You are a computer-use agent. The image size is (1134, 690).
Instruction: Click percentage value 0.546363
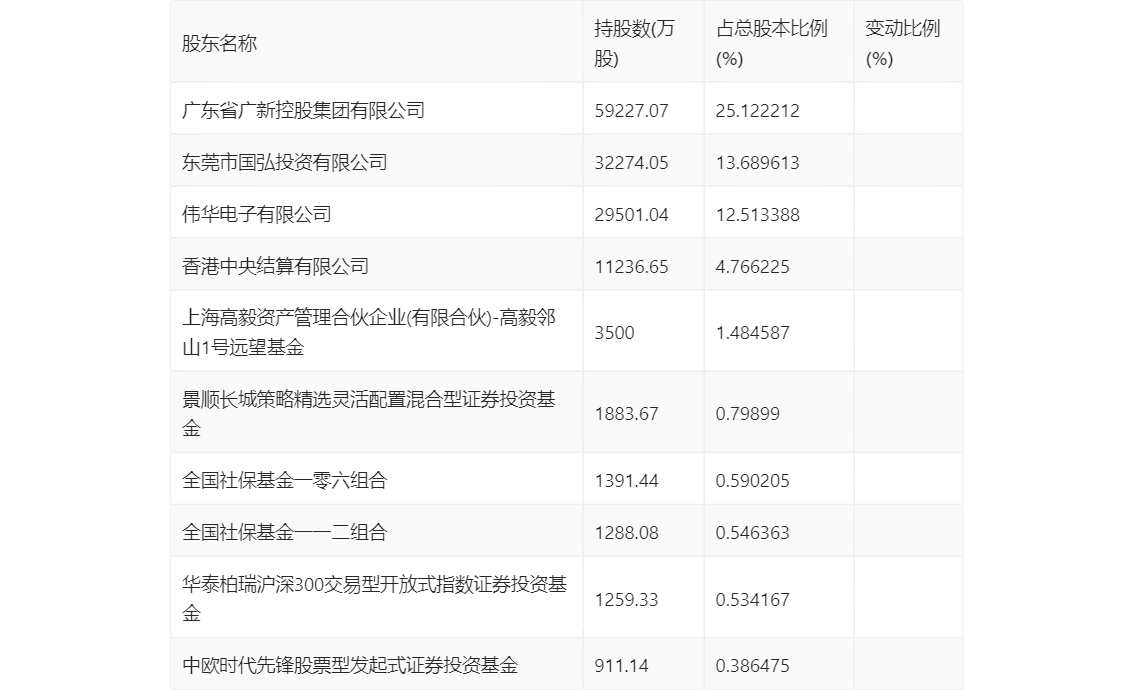click(x=752, y=533)
